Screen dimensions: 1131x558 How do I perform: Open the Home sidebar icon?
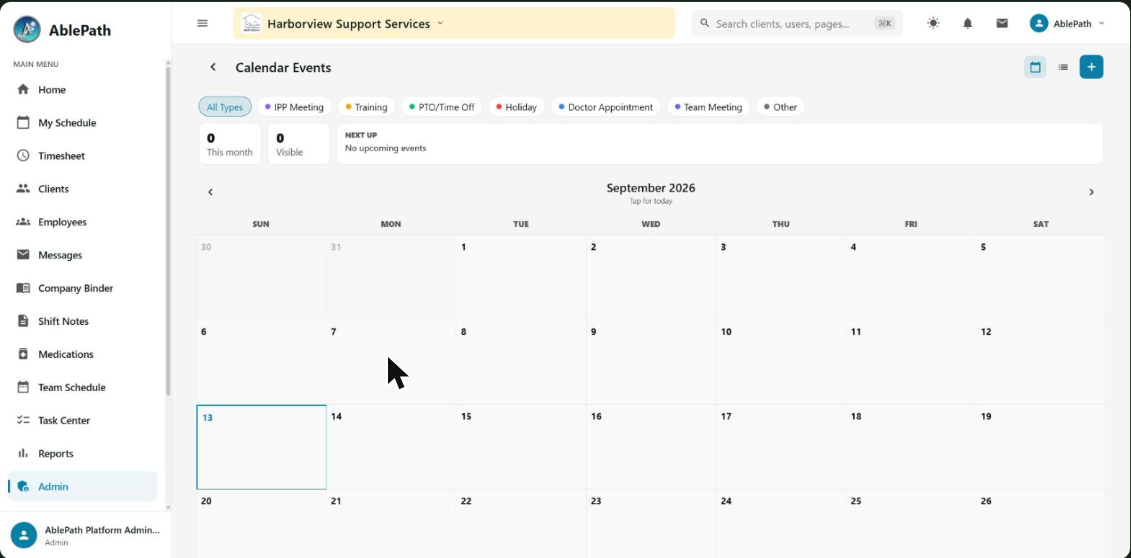pyautogui.click(x=23, y=89)
